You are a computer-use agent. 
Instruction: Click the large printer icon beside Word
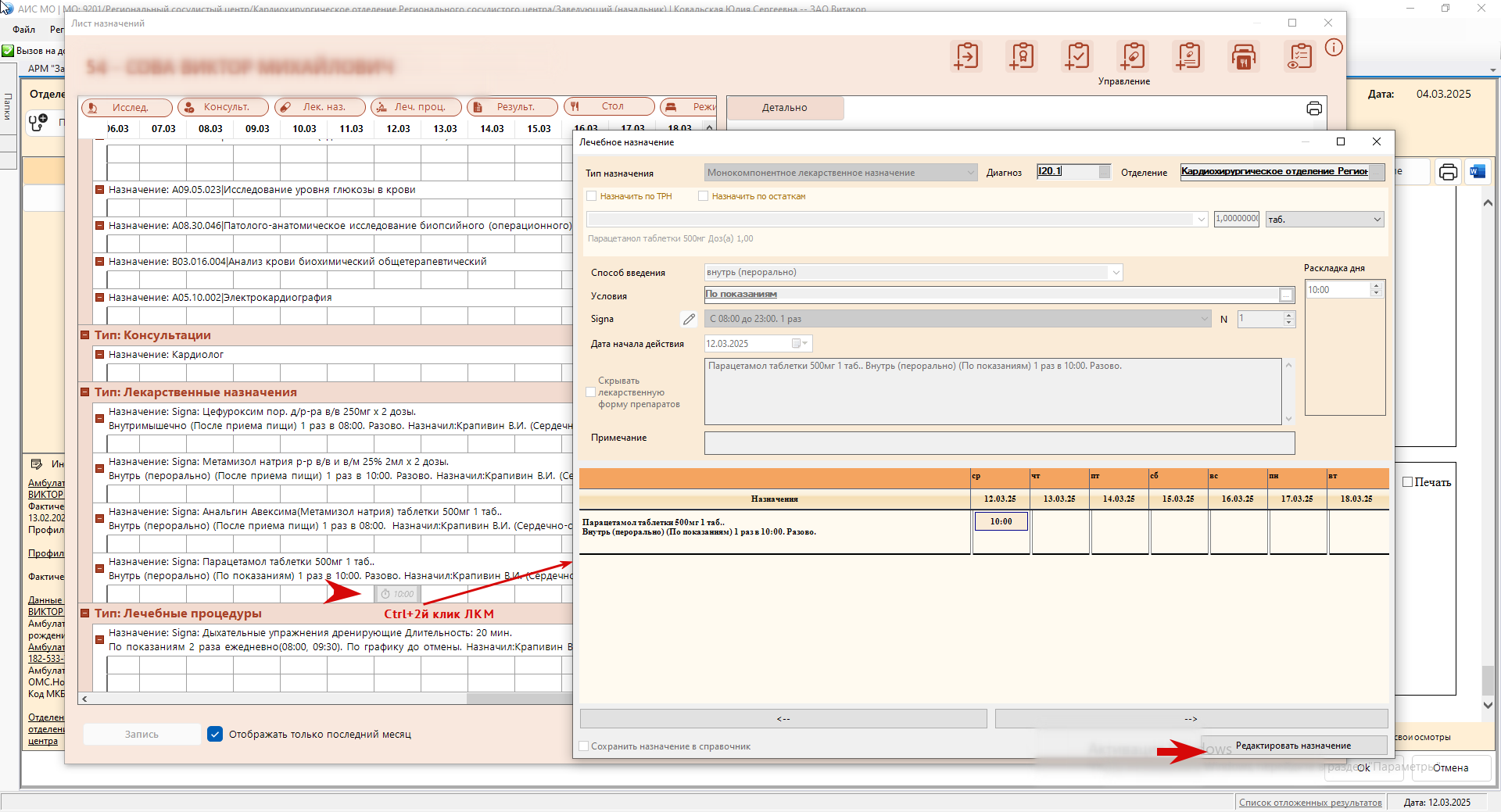coord(1448,172)
